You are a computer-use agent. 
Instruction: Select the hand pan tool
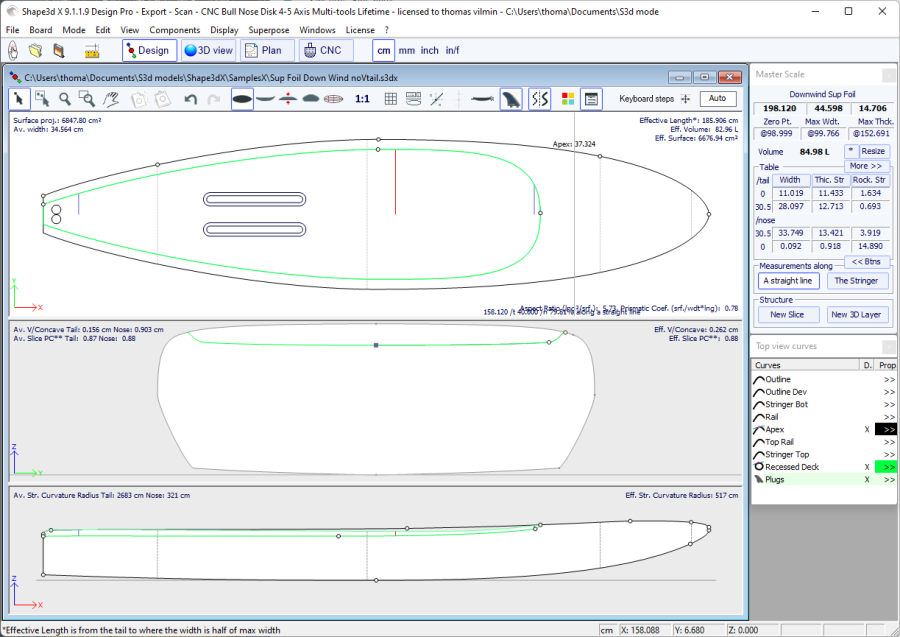112,99
